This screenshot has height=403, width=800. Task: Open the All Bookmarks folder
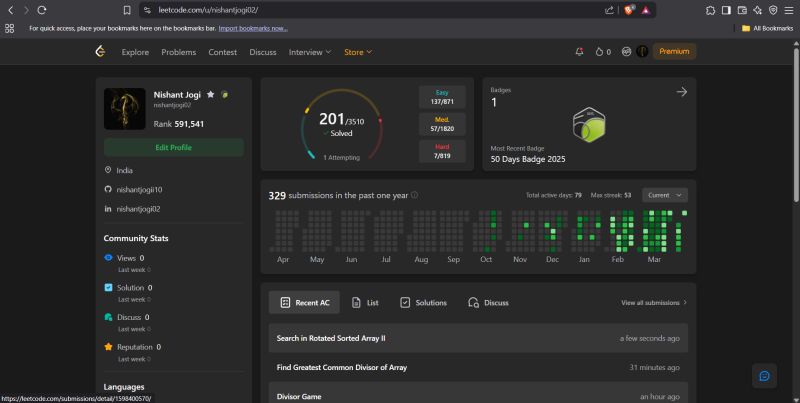(767, 29)
